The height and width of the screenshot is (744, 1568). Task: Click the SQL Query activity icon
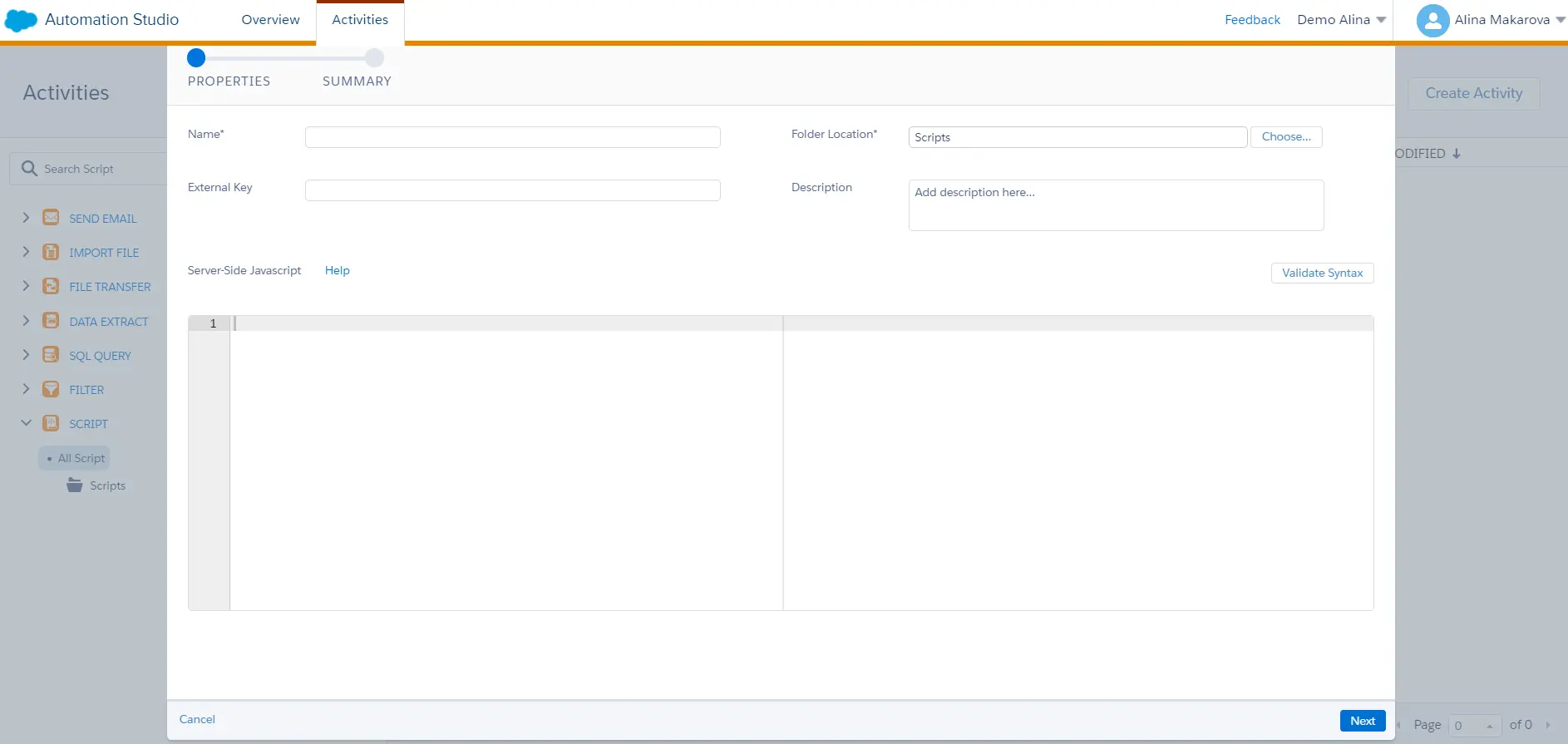click(51, 355)
